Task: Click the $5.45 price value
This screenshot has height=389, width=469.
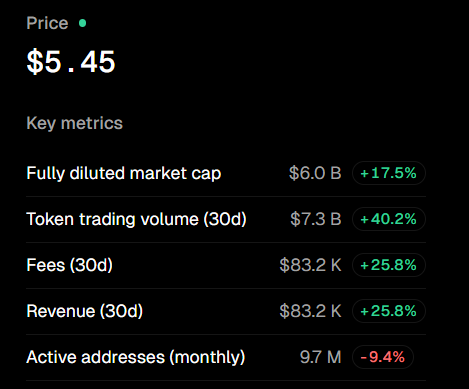Action: (71, 62)
